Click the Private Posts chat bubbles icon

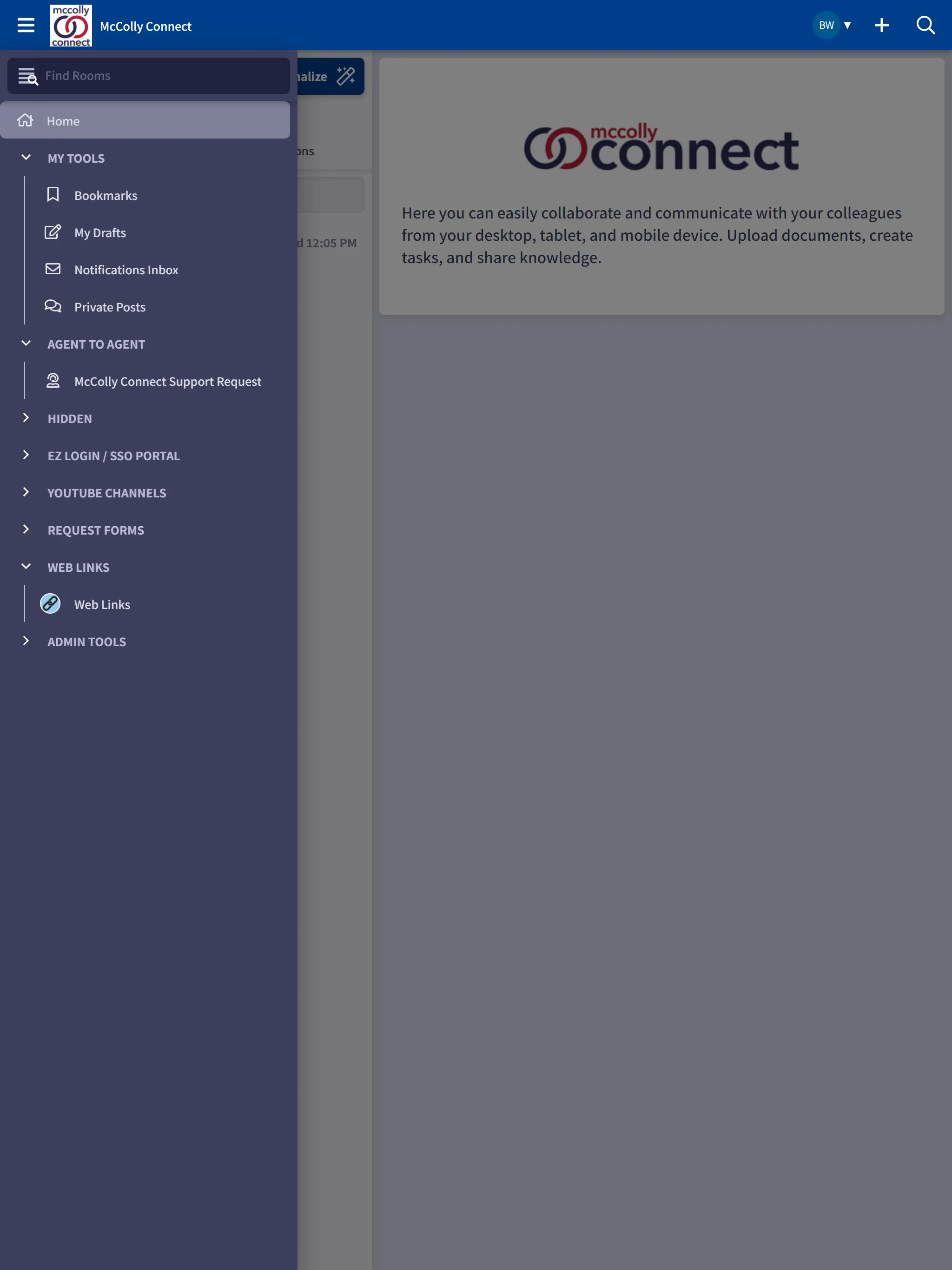click(x=53, y=306)
